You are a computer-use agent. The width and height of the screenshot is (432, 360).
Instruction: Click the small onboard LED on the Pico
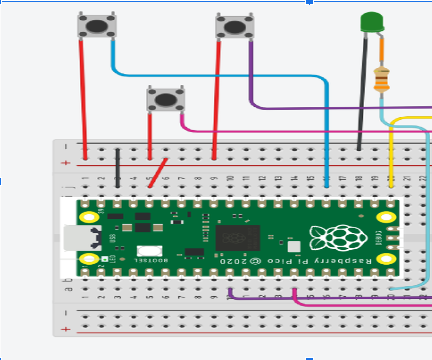point(105,259)
